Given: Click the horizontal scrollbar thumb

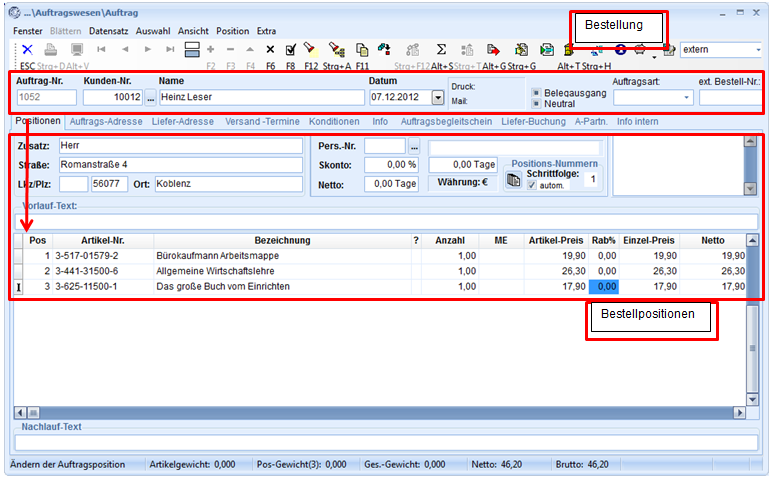Looking at the screenshot, I should click(33, 413).
